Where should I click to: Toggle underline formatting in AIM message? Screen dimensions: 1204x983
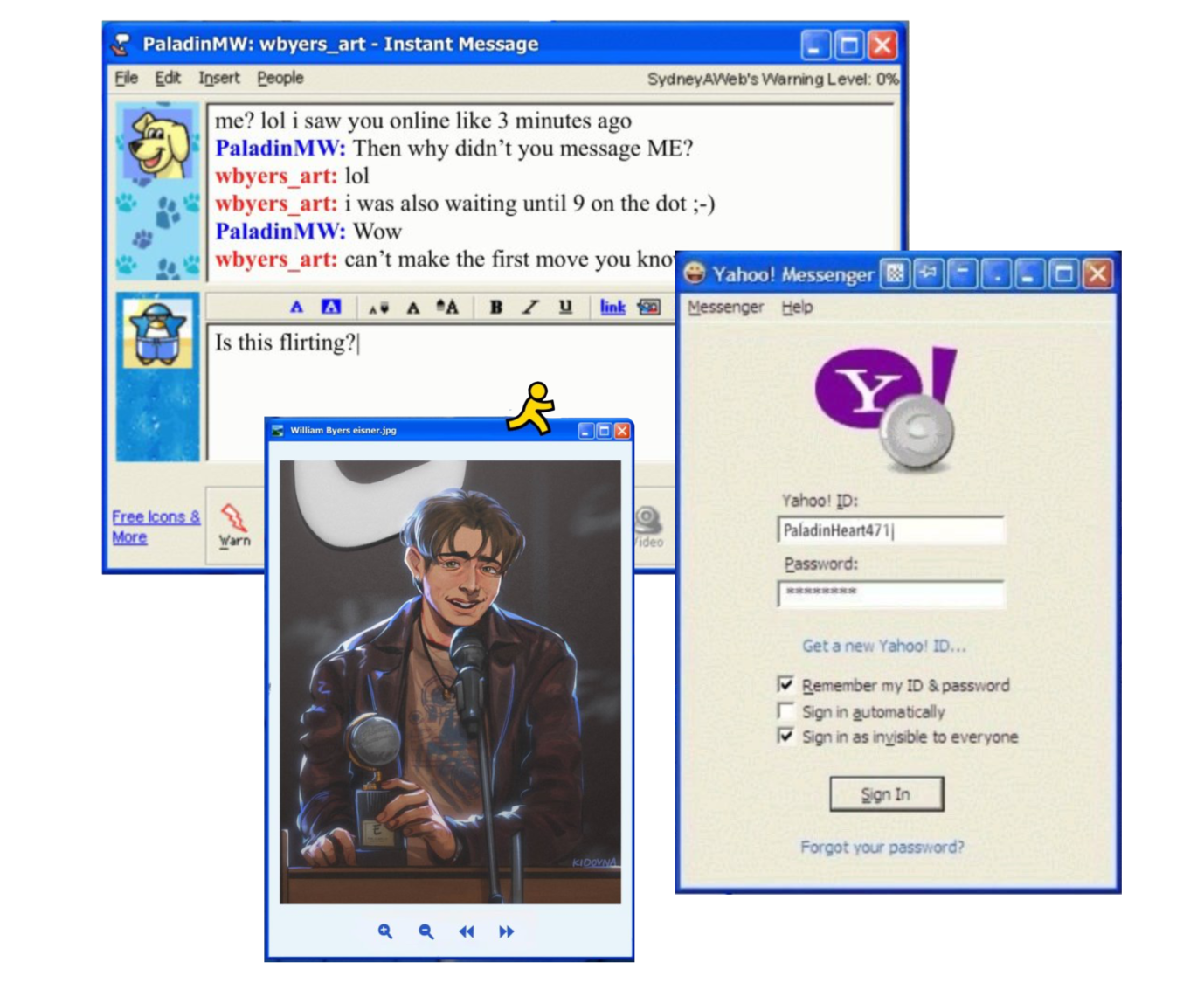(565, 307)
